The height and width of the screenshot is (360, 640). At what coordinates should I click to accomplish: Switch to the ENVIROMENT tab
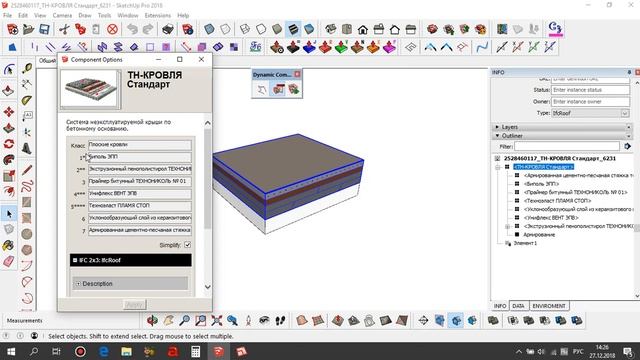click(549, 306)
